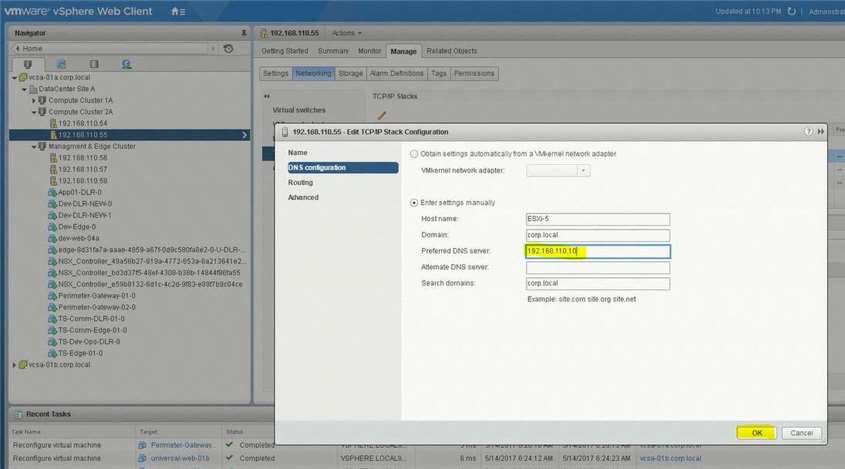Open vcsa-01b.corp.local server link in tasks
The width and height of the screenshot is (845, 469).
670,458
